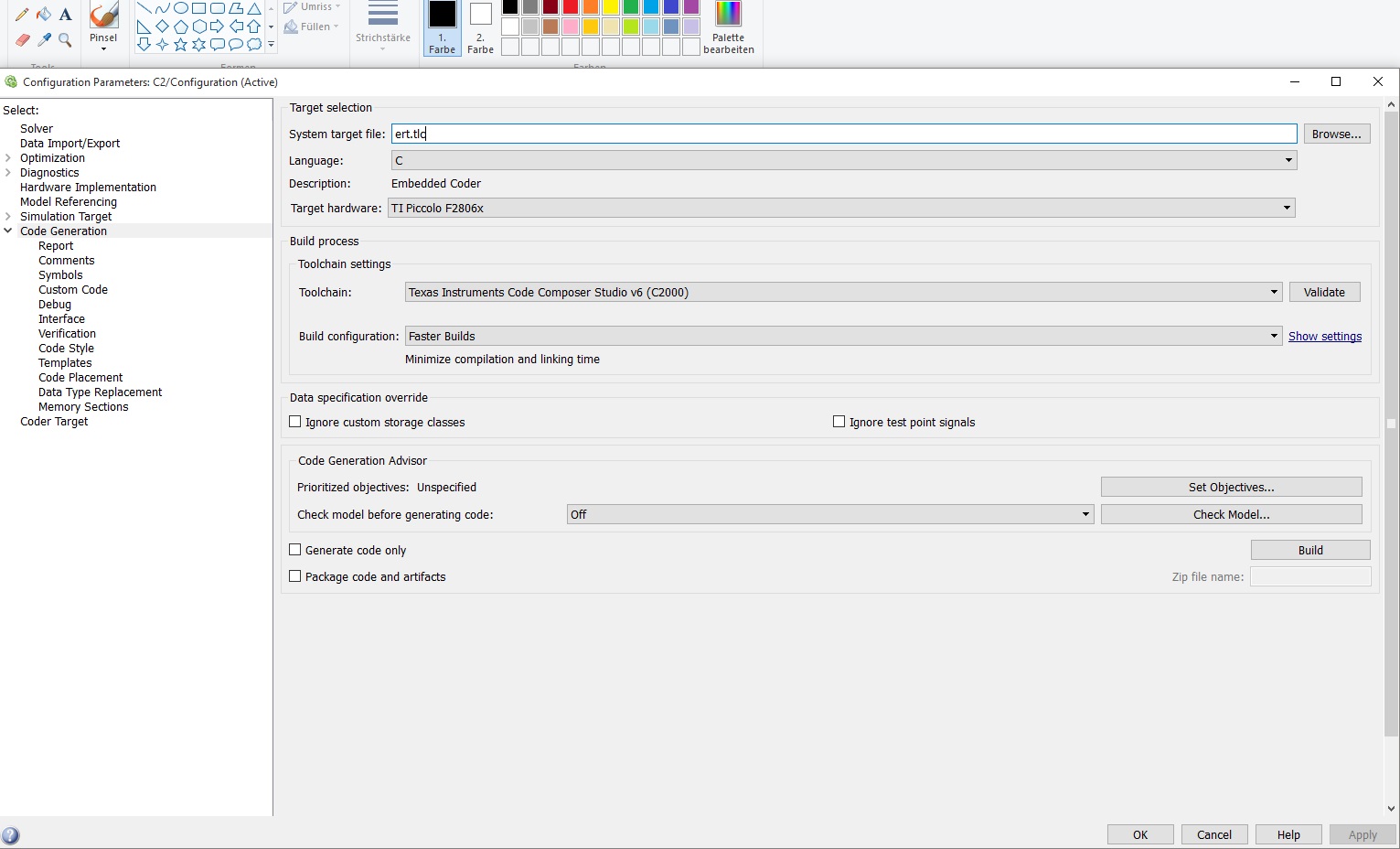Open Palette bearbeiten color editor
The image size is (1400, 849).
tap(728, 27)
